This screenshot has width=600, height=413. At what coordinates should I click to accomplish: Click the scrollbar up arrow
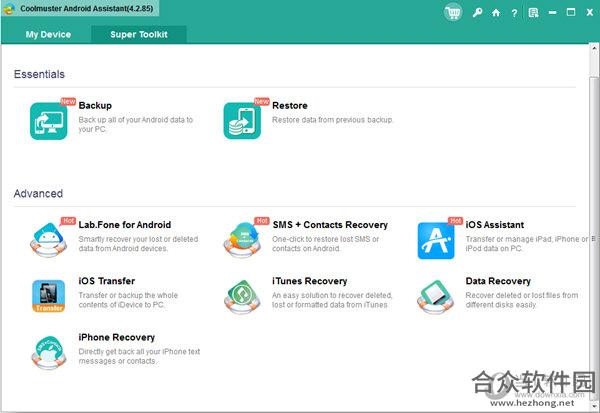coord(594,49)
